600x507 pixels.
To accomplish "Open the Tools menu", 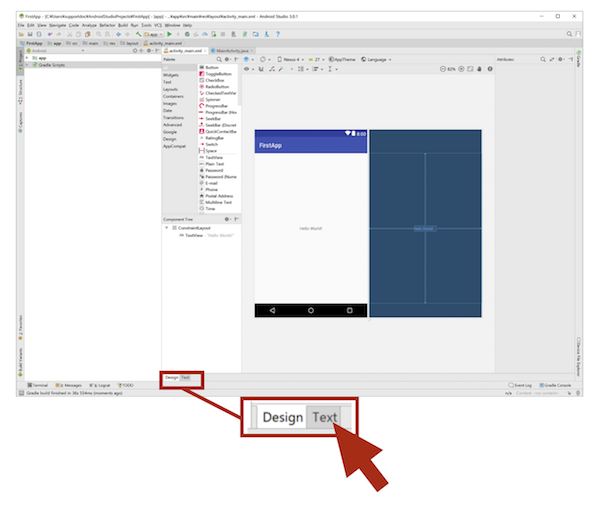I will [147, 25].
